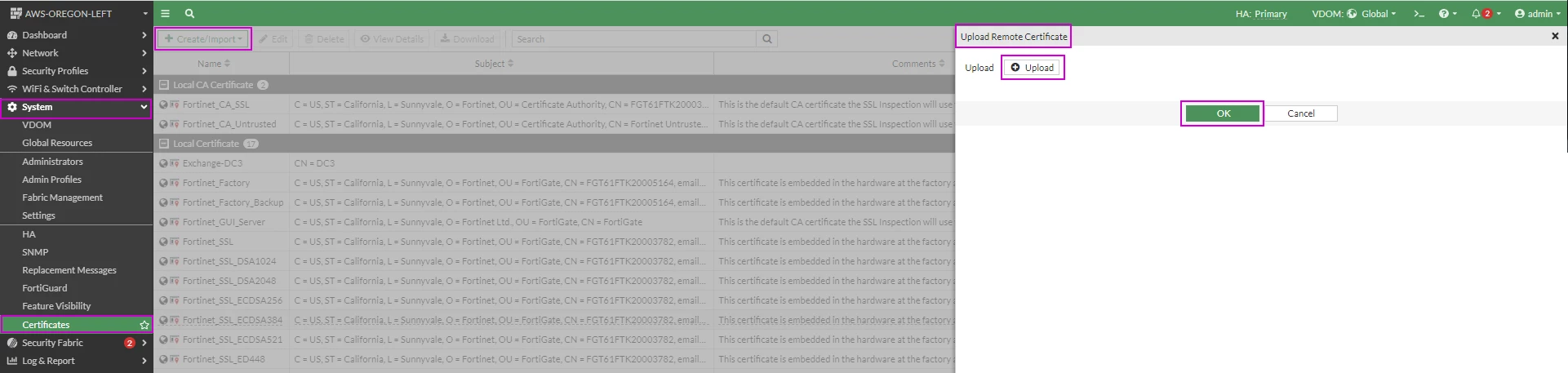Image resolution: width=1568 pixels, height=373 pixels.
Task: Expand the Security Profiles menu
Action: pyautogui.click(x=77, y=71)
